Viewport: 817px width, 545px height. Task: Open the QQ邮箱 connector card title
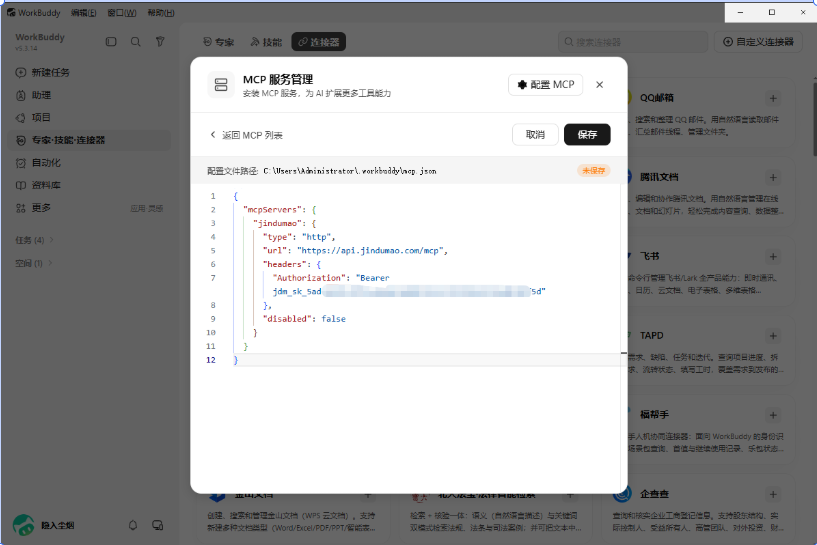(657, 98)
